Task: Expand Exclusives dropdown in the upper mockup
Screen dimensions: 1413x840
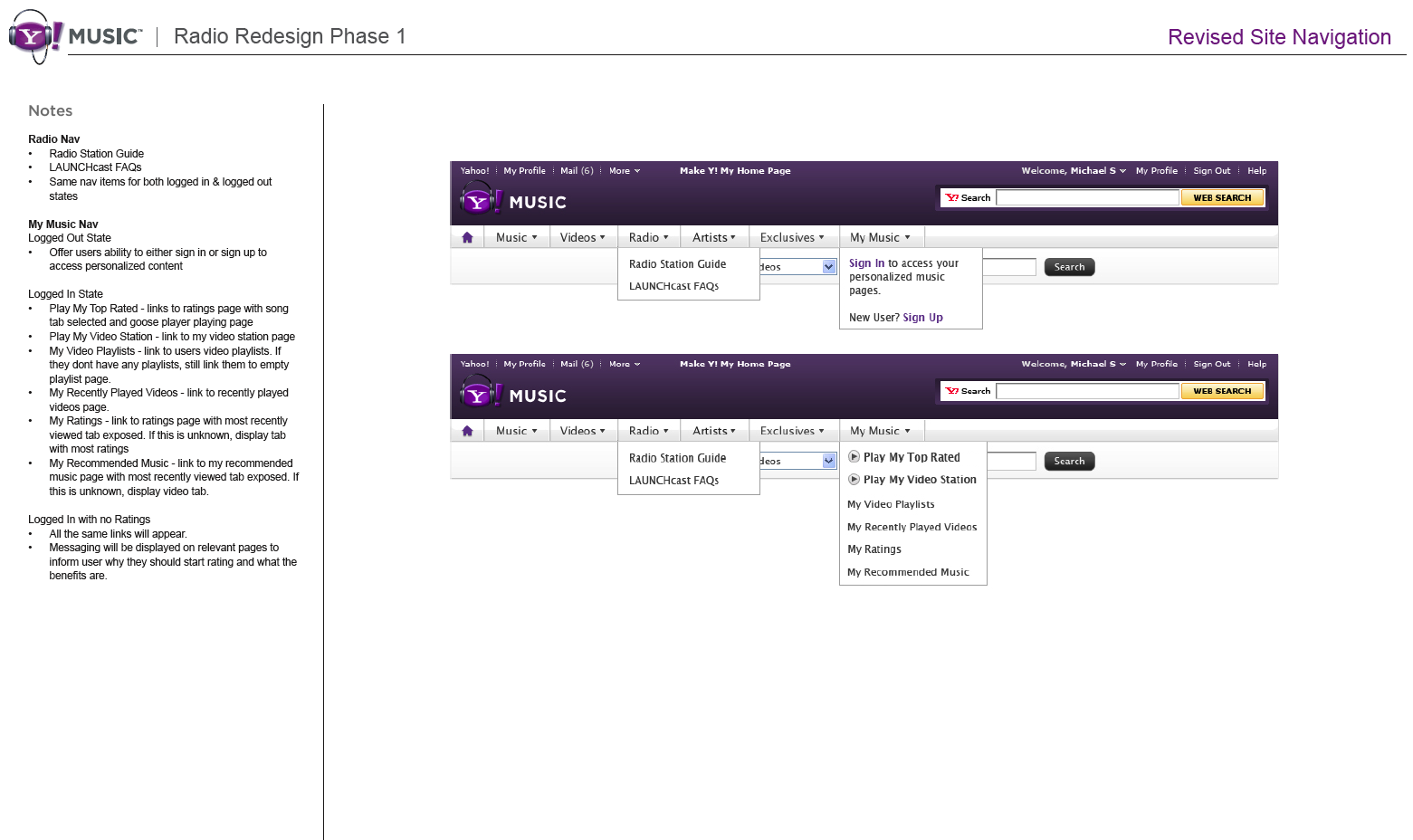Action: tap(792, 237)
